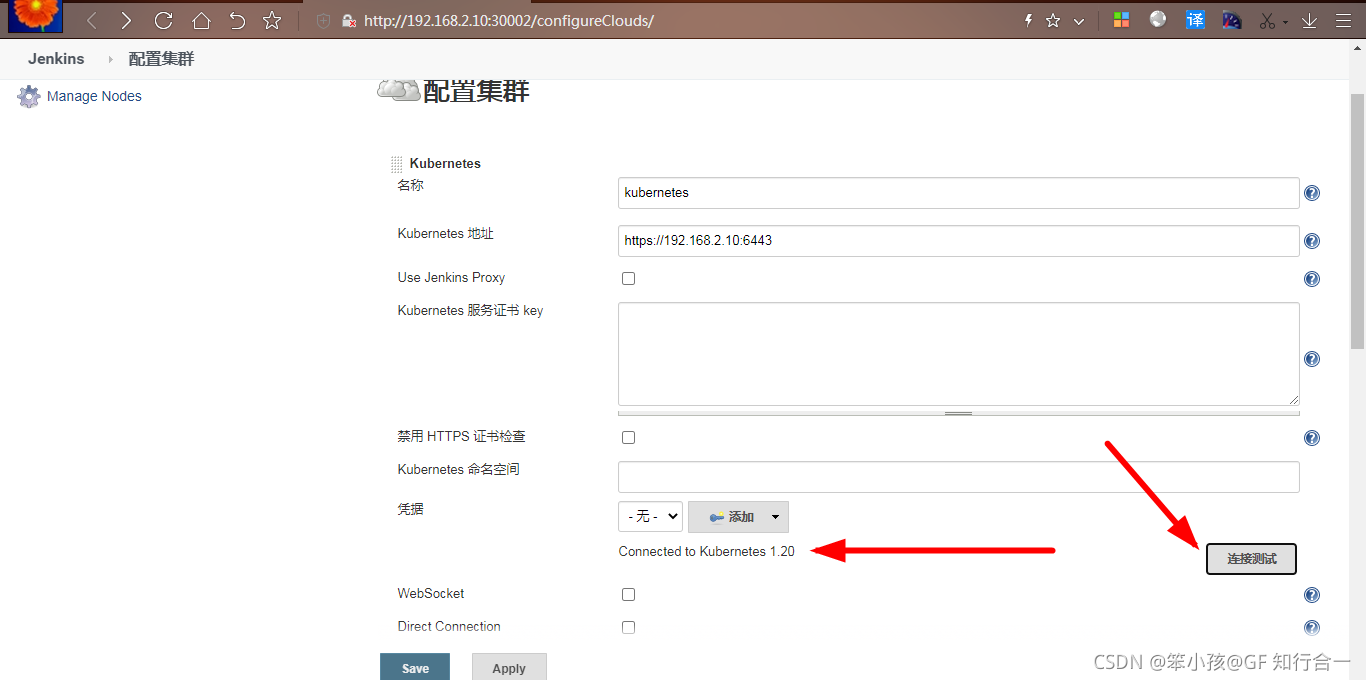This screenshot has height=680, width=1366.
Task: Open help for Use Jenkins Proxy
Action: [x=1312, y=279]
